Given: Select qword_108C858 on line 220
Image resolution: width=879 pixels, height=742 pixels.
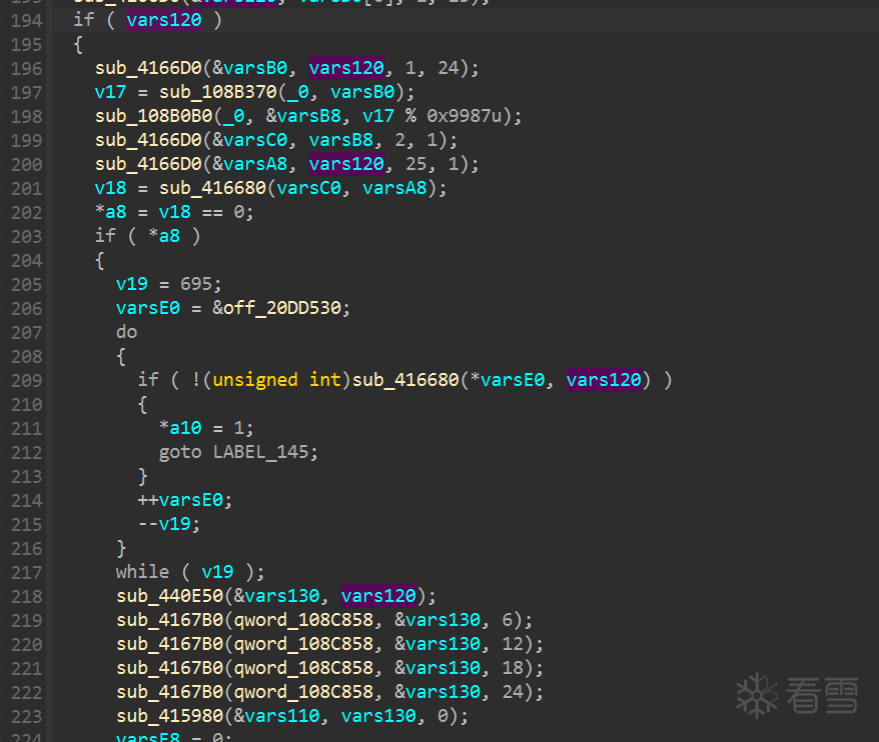Looking at the screenshot, I should click(303, 644).
